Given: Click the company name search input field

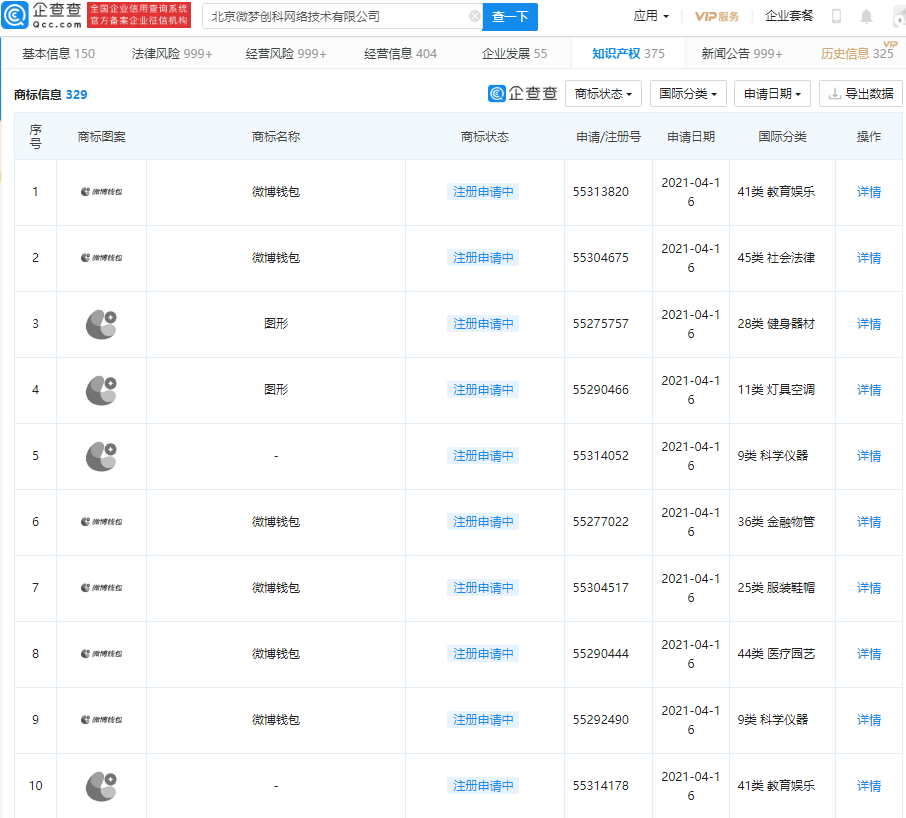Looking at the screenshot, I should click(x=342, y=16).
